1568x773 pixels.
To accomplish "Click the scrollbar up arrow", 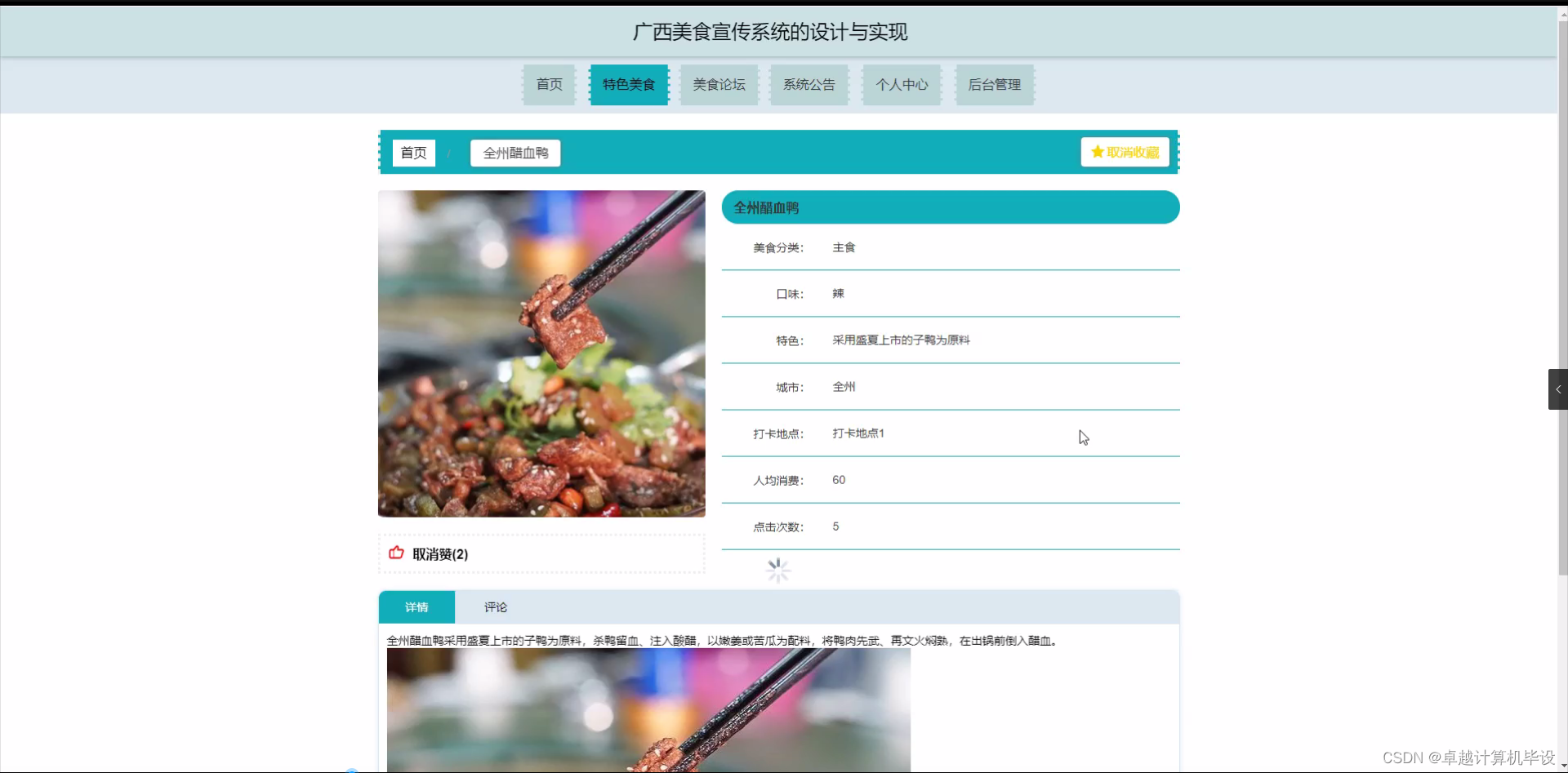I will 1562,13.
